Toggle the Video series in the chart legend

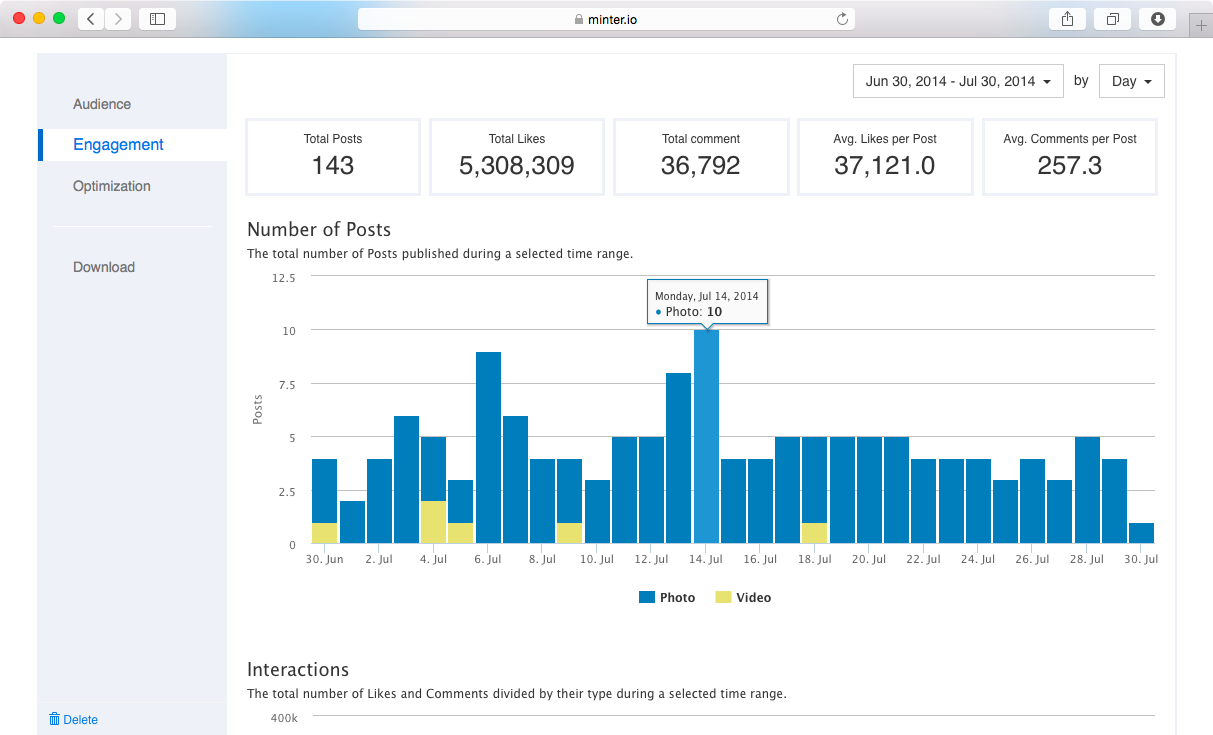[x=743, y=597]
